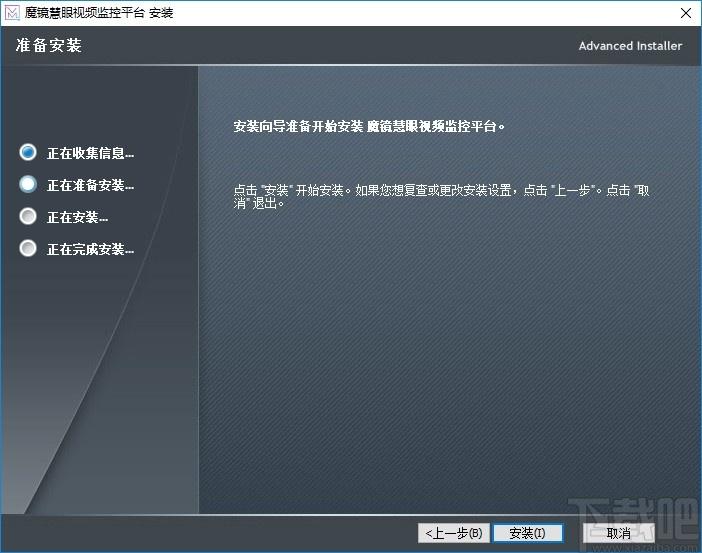Click the 准备安装 heading text
This screenshot has width=702, height=553.
tap(49, 45)
